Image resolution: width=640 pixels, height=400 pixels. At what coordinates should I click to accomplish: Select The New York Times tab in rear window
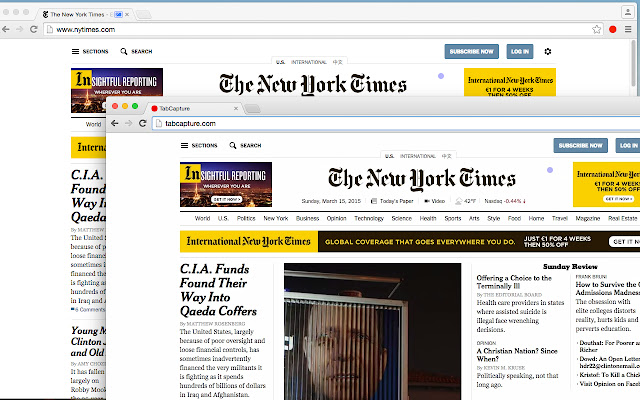(85, 14)
